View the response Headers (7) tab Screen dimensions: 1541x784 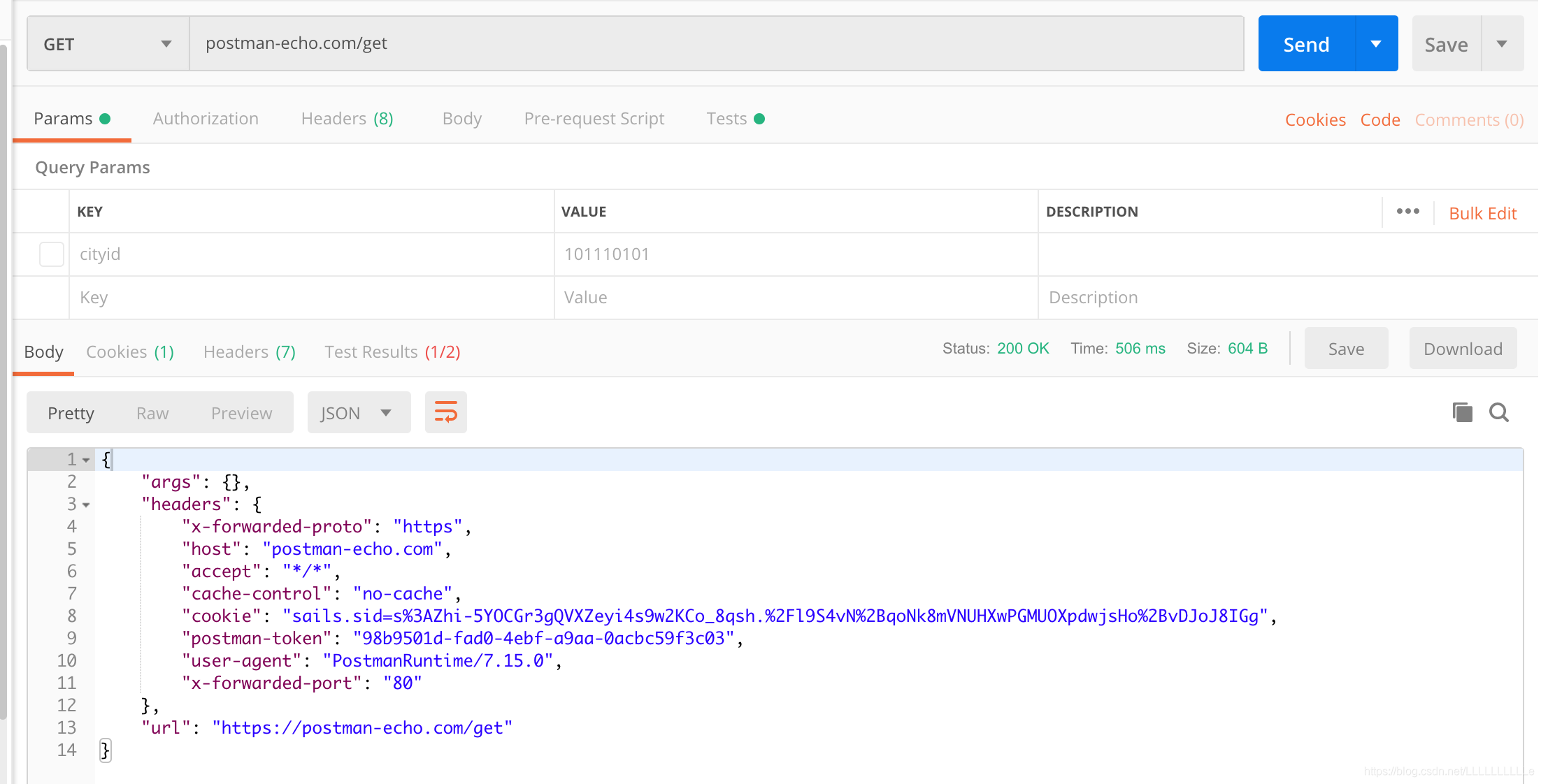(250, 352)
